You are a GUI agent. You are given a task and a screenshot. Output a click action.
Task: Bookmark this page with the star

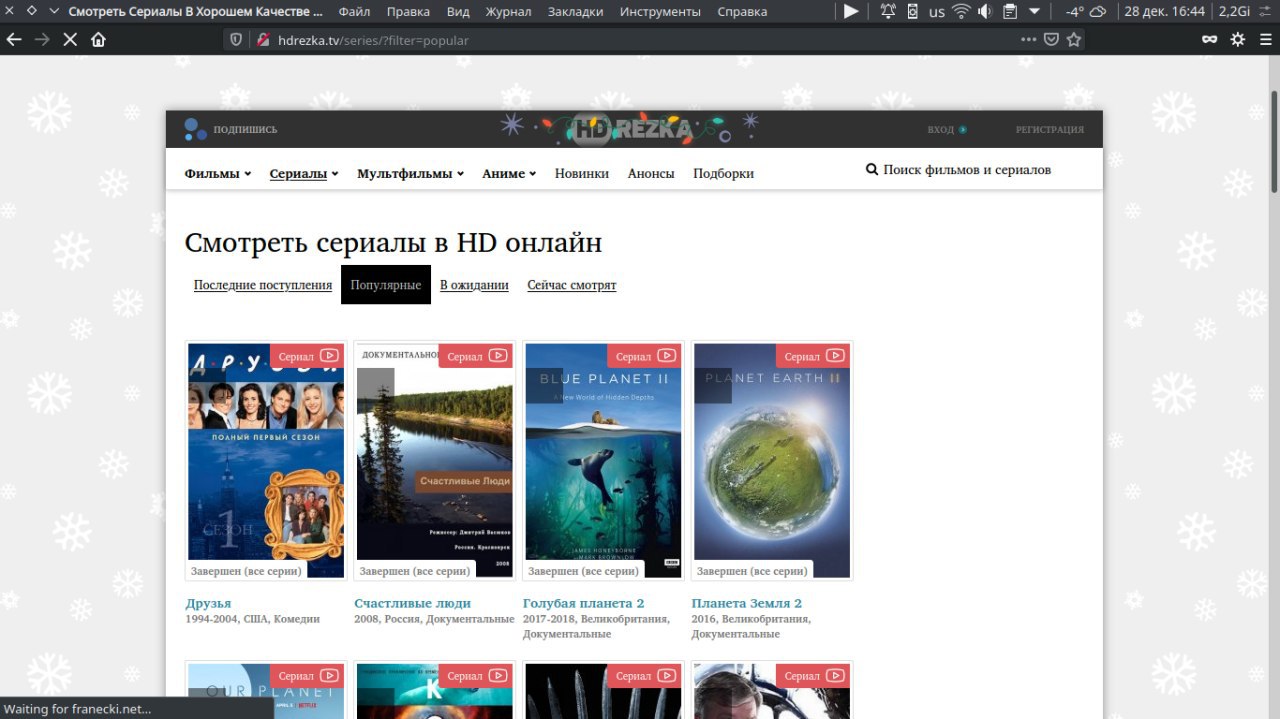1074,40
